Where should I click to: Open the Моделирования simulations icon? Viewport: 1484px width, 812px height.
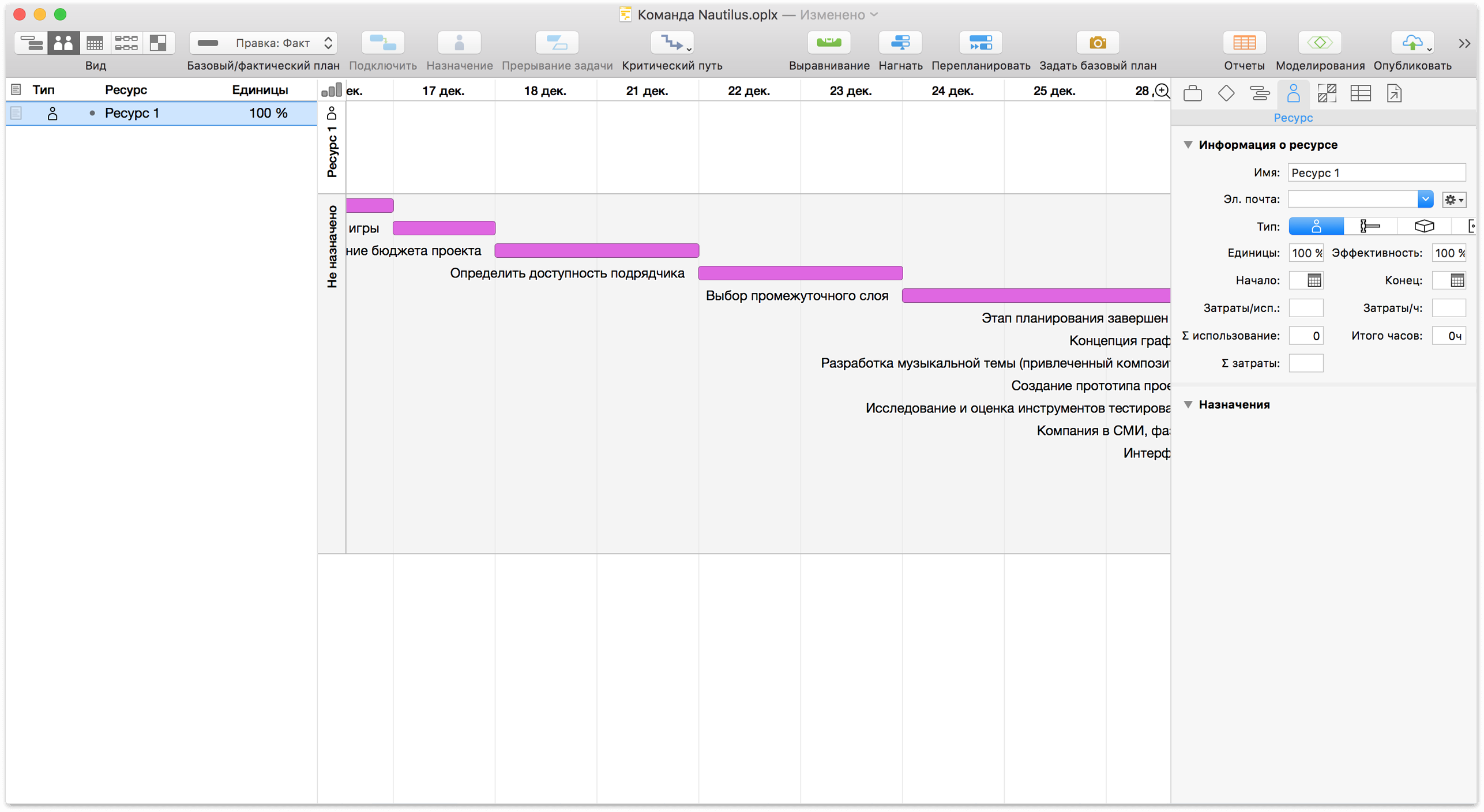(1320, 43)
